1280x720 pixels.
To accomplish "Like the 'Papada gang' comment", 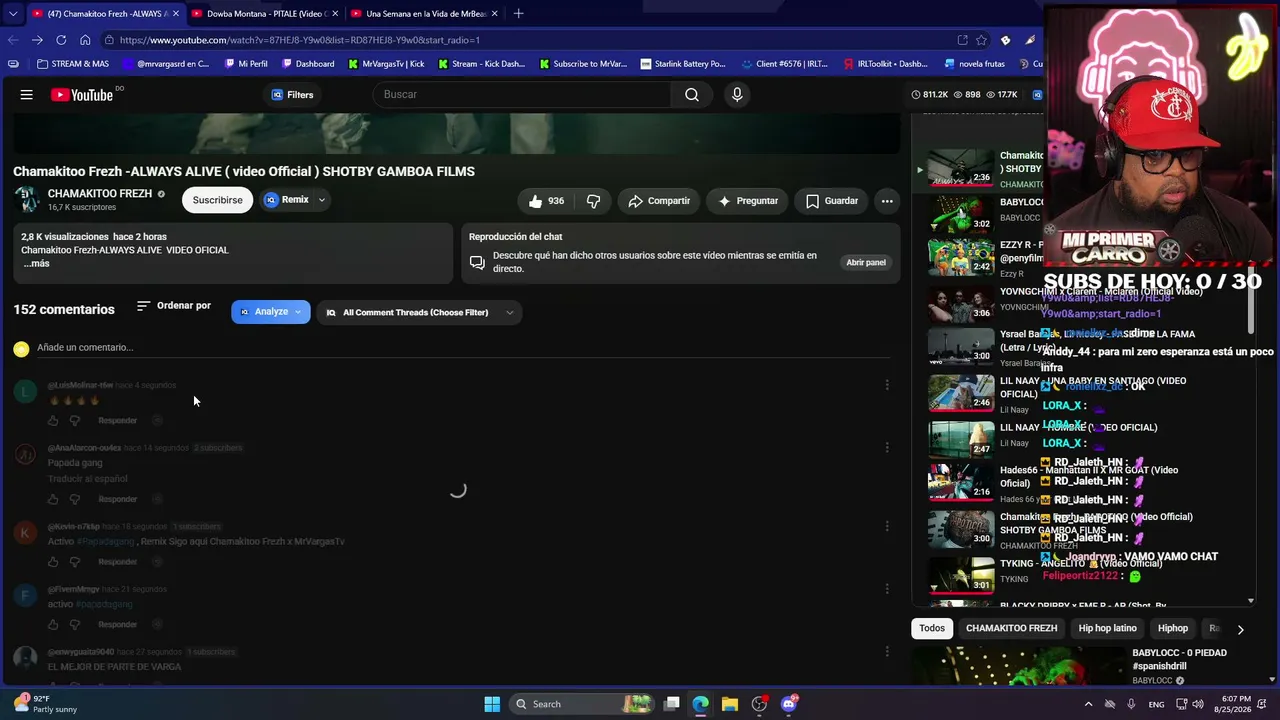I will pyautogui.click(x=53, y=499).
